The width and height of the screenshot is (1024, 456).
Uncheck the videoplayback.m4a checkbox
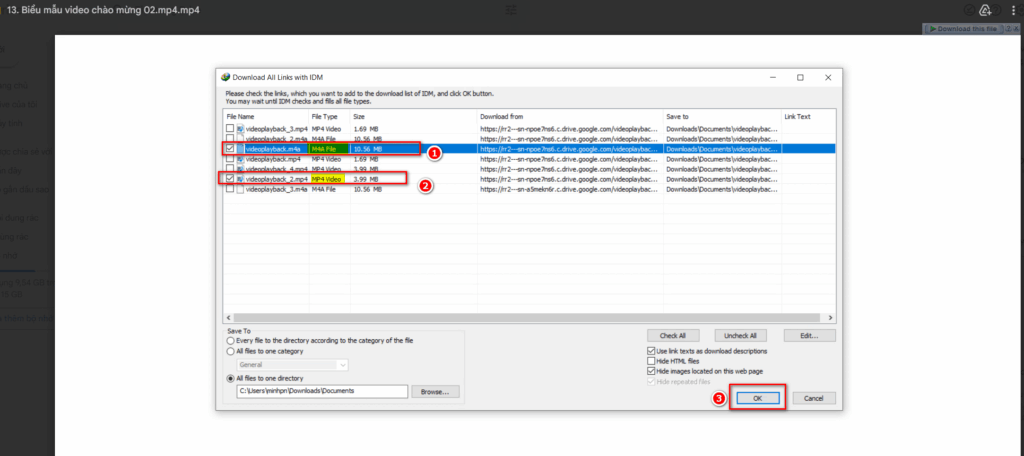(x=230, y=149)
